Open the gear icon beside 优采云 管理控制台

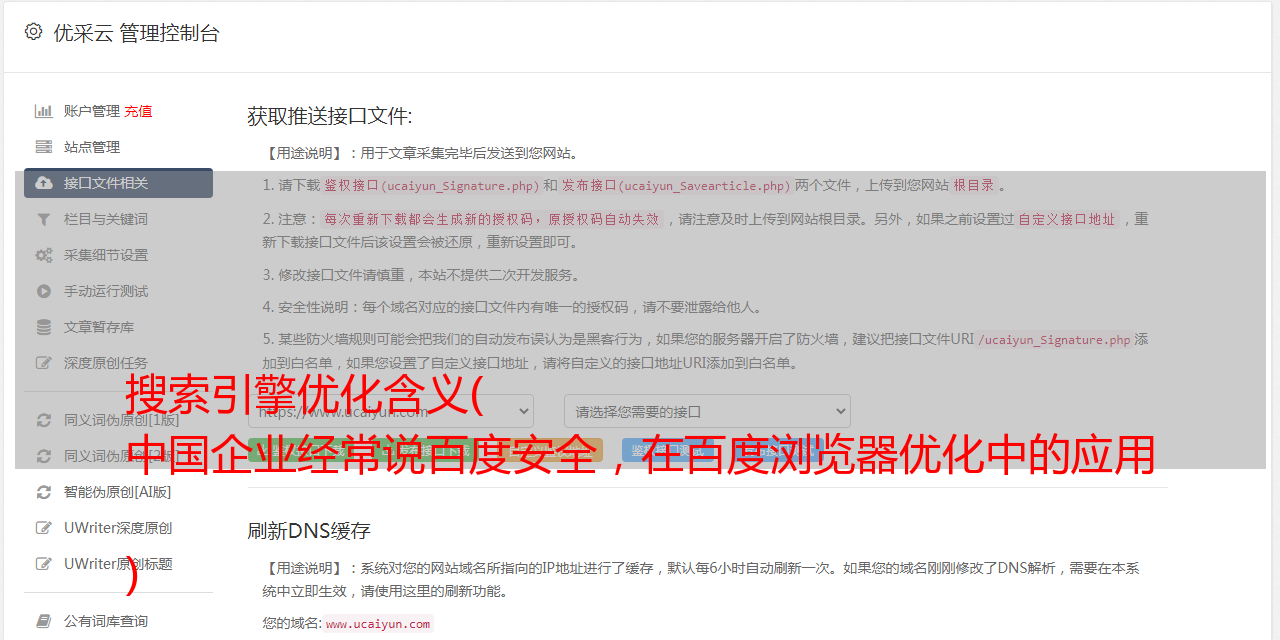[x=33, y=32]
